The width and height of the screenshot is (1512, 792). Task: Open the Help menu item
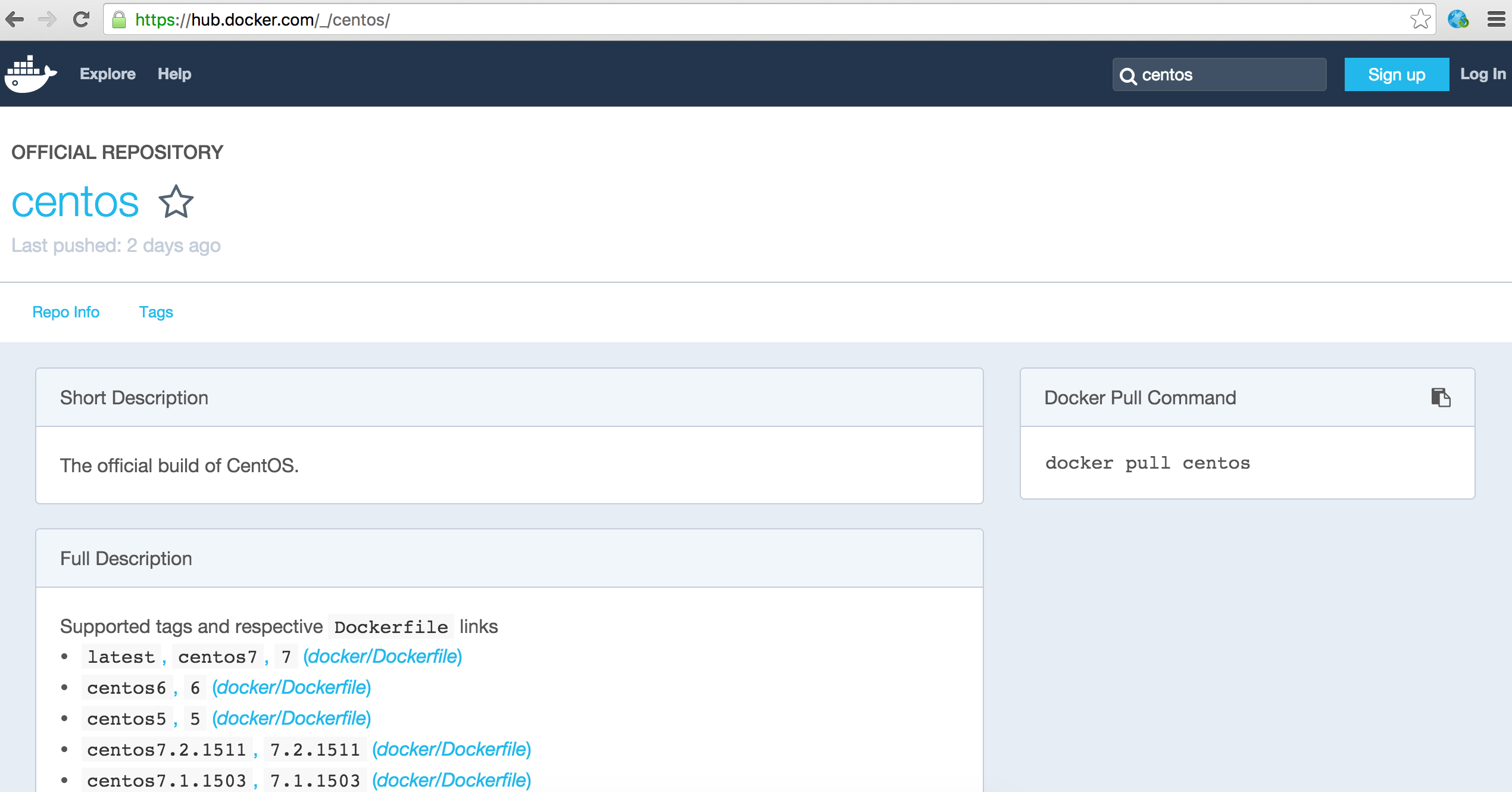tap(174, 74)
